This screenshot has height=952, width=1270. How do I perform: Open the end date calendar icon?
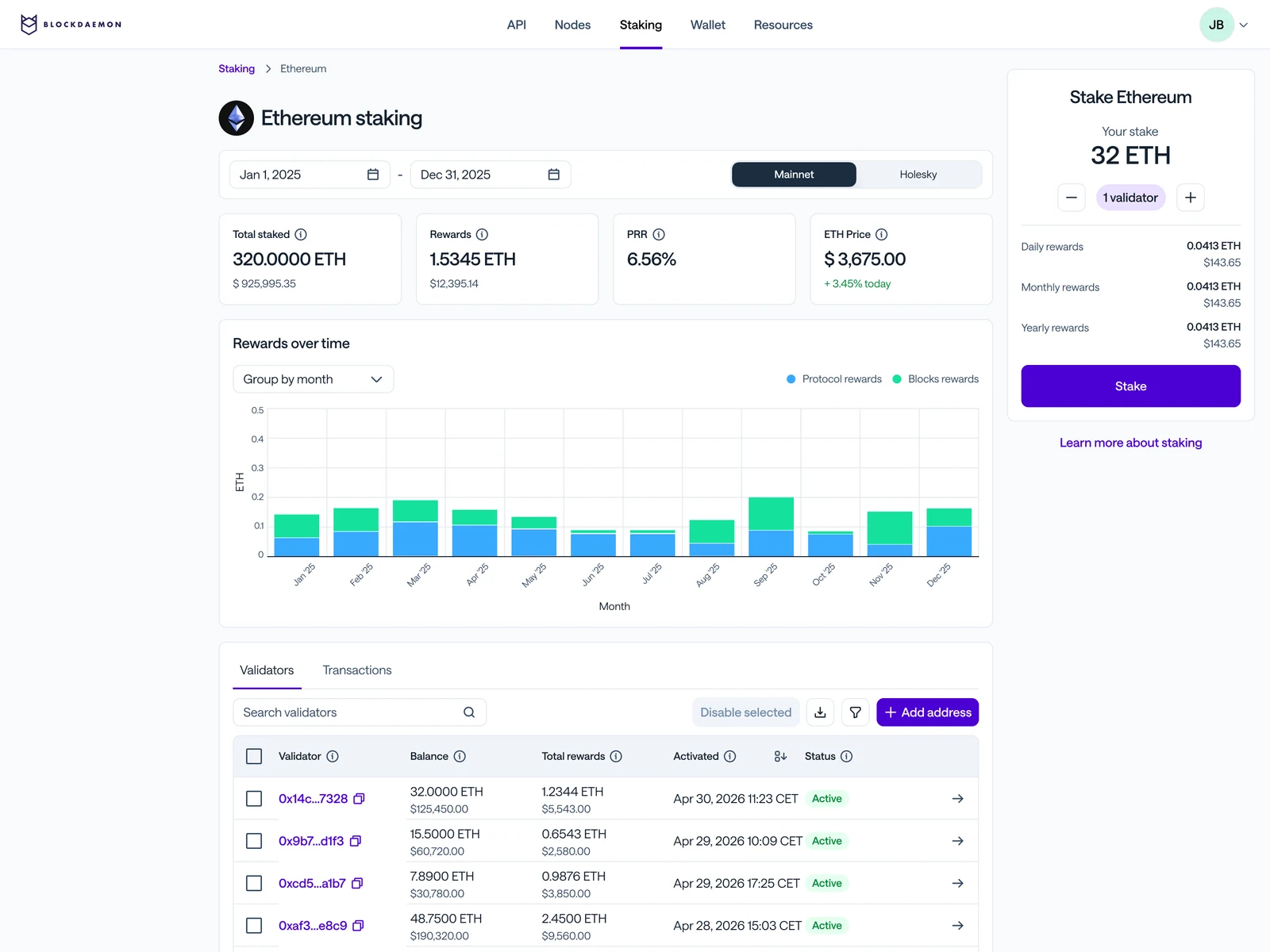click(554, 175)
